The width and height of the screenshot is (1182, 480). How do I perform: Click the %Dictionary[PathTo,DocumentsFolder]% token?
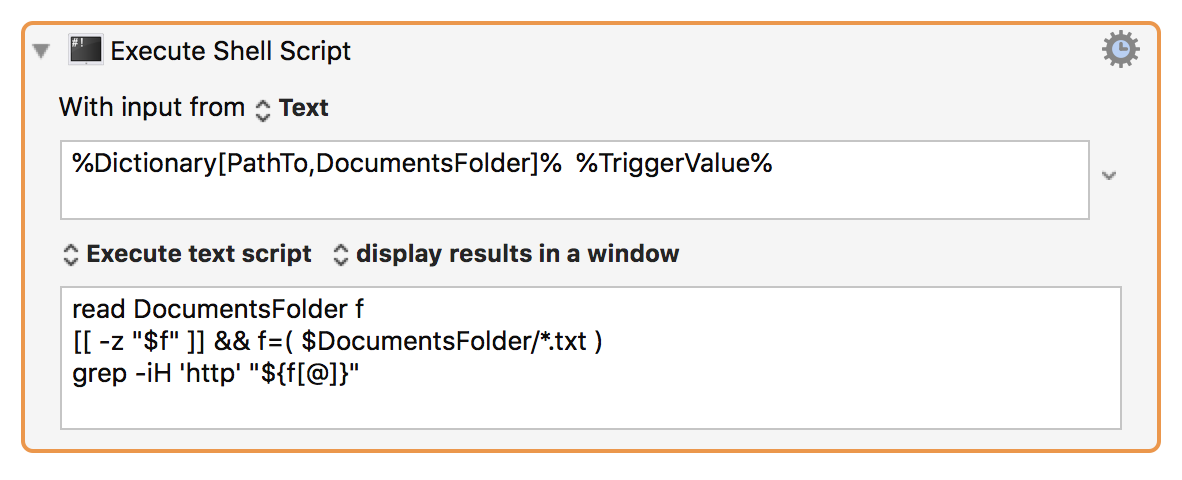click(x=317, y=165)
